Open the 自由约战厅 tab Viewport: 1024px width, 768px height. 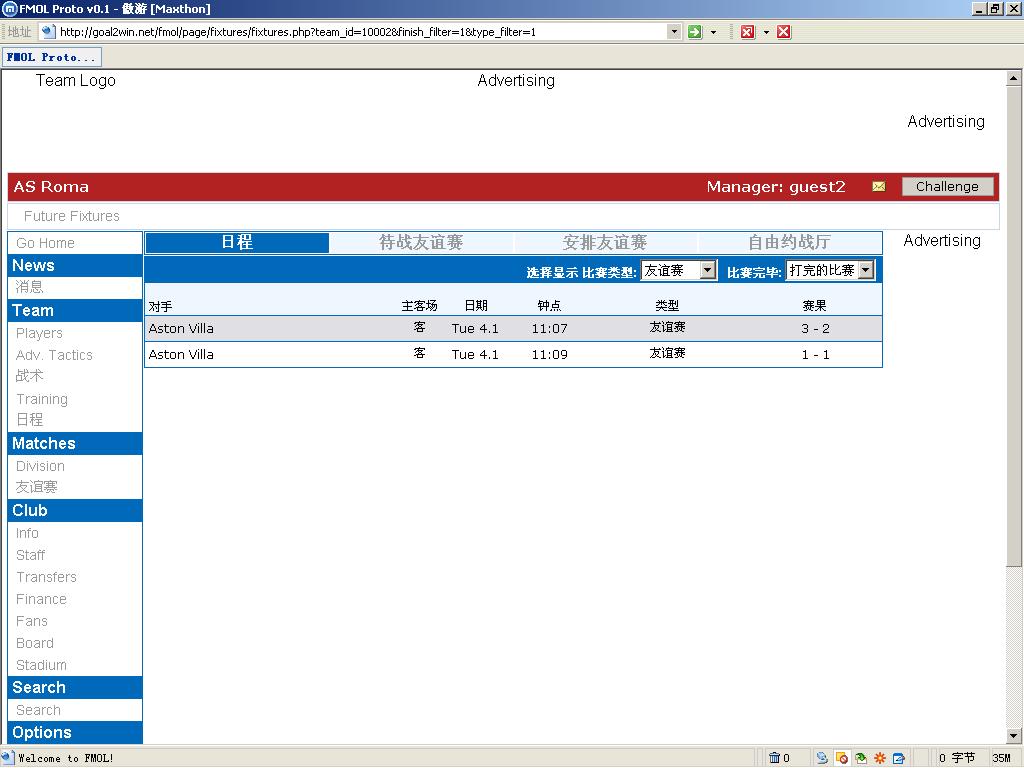point(789,242)
